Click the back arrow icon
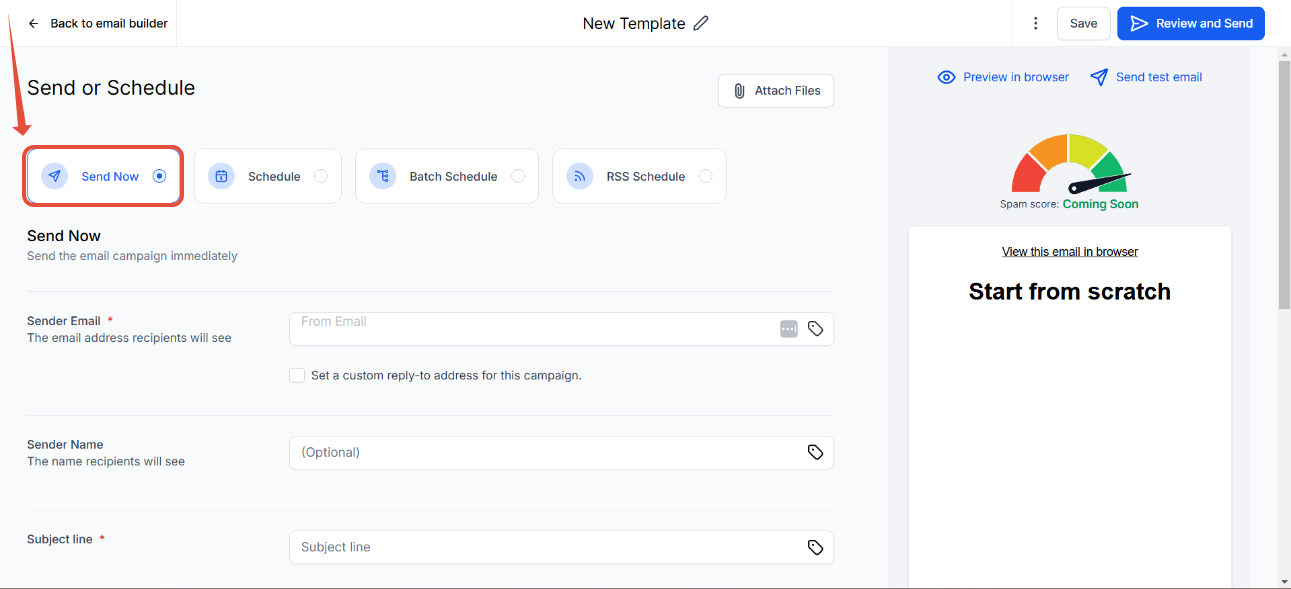Screen dimensions: 1291x589 click(x=33, y=23)
